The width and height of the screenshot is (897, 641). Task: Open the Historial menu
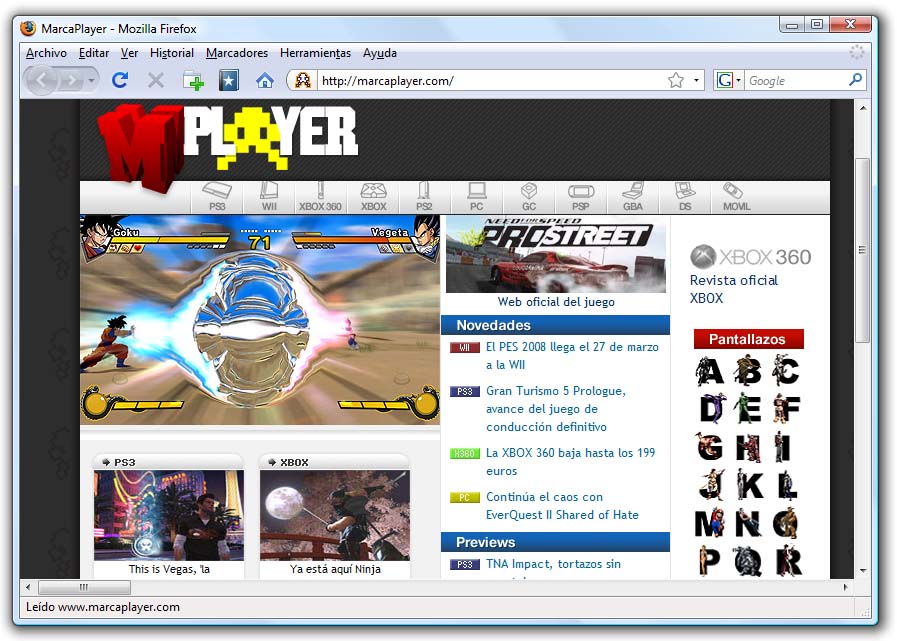172,53
